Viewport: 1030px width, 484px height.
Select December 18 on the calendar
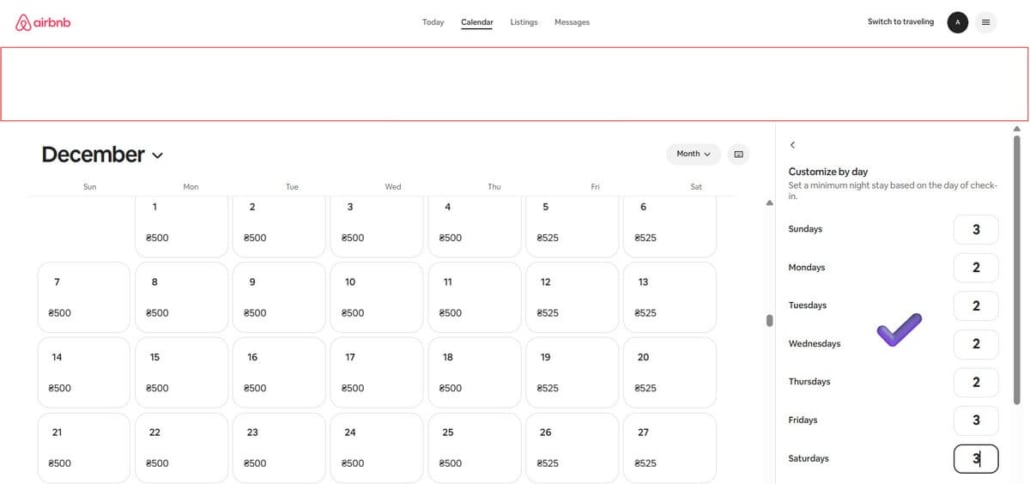(475, 373)
